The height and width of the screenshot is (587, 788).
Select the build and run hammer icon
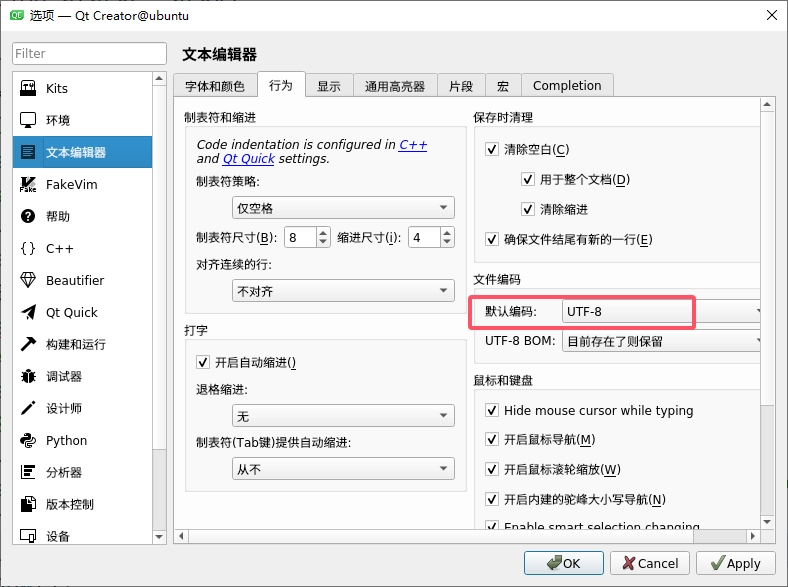tap(28, 345)
